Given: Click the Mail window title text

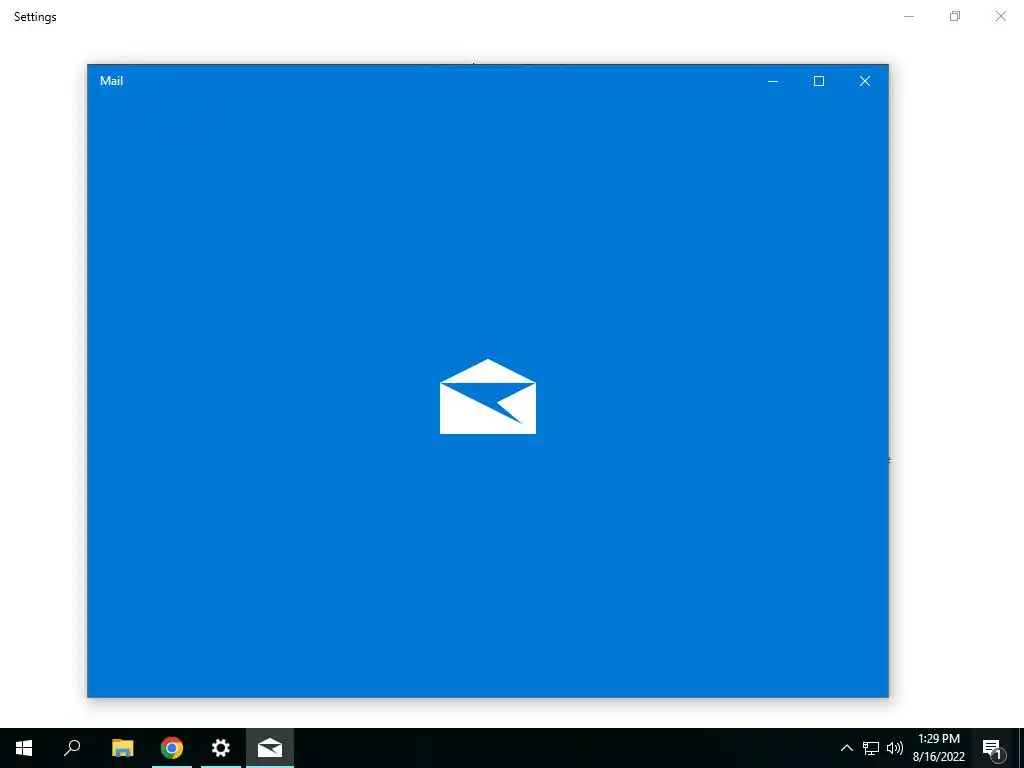Looking at the screenshot, I should pos(111,81).
